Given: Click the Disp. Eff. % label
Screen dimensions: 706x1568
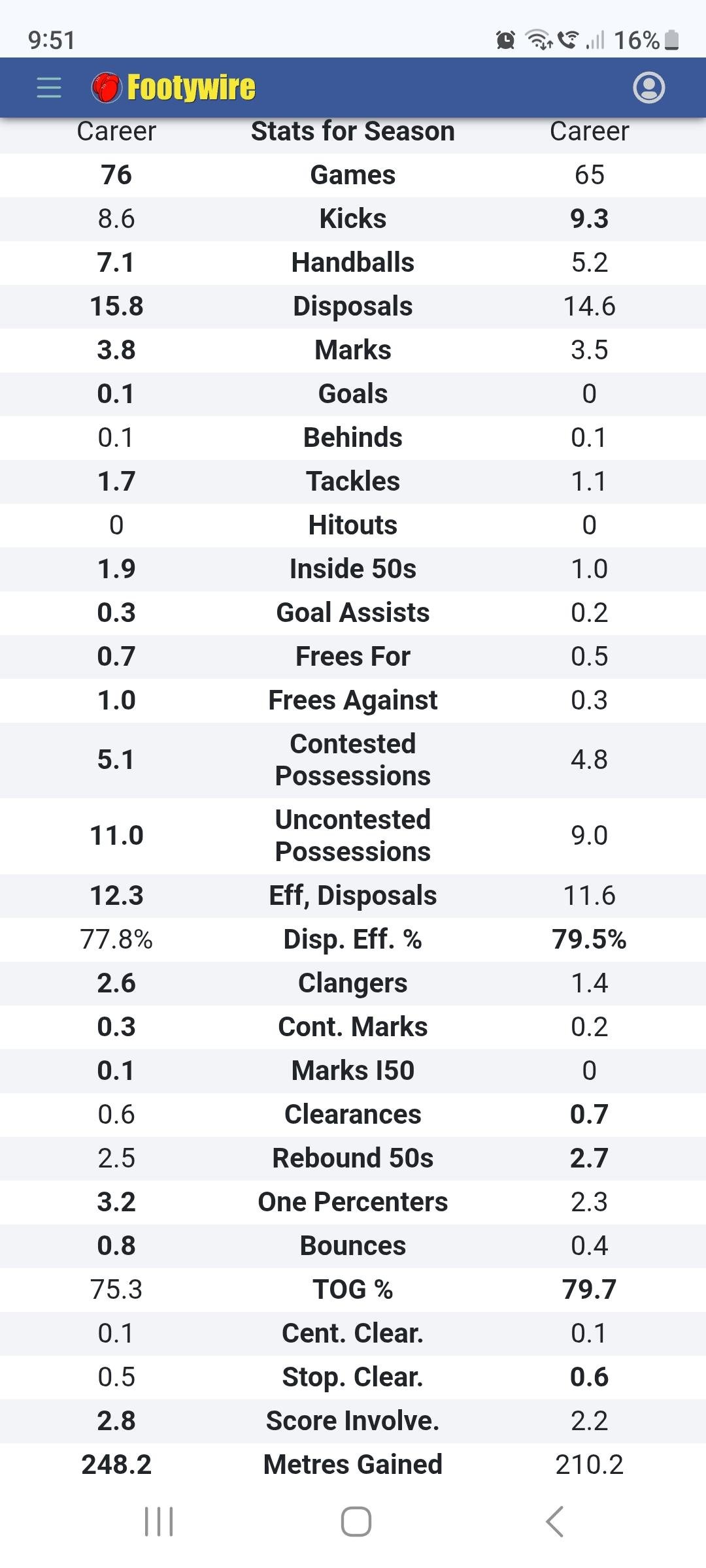Looking at the screenshot, I should click(x=353, y=939).
